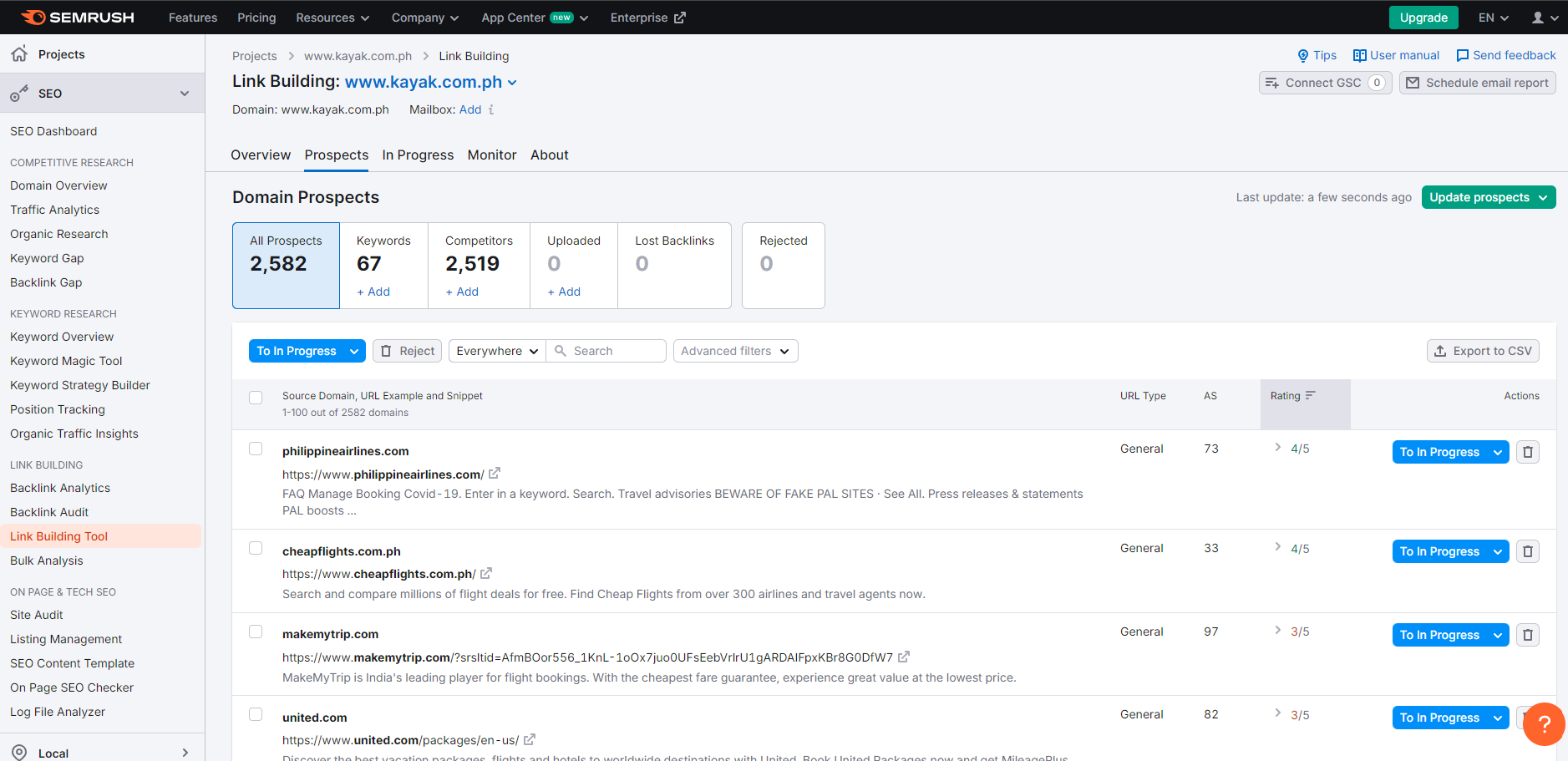Switch to the About tab
1568x761 pixels.
click(x=550, y=155)
